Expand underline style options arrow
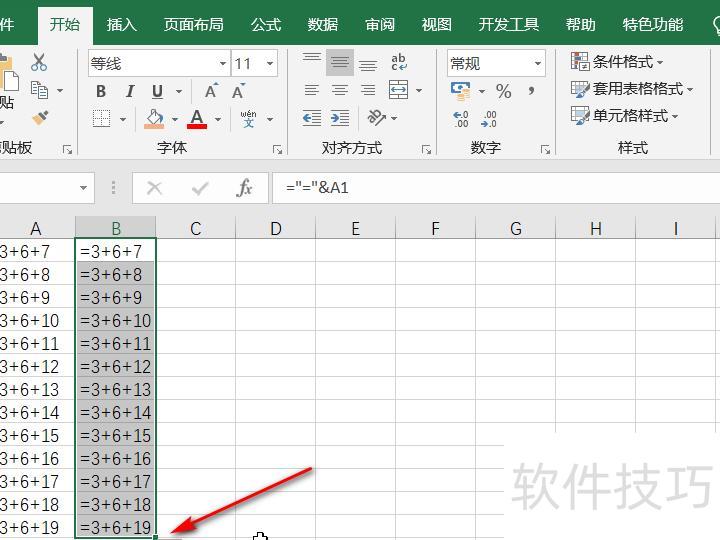 point(179,91)
